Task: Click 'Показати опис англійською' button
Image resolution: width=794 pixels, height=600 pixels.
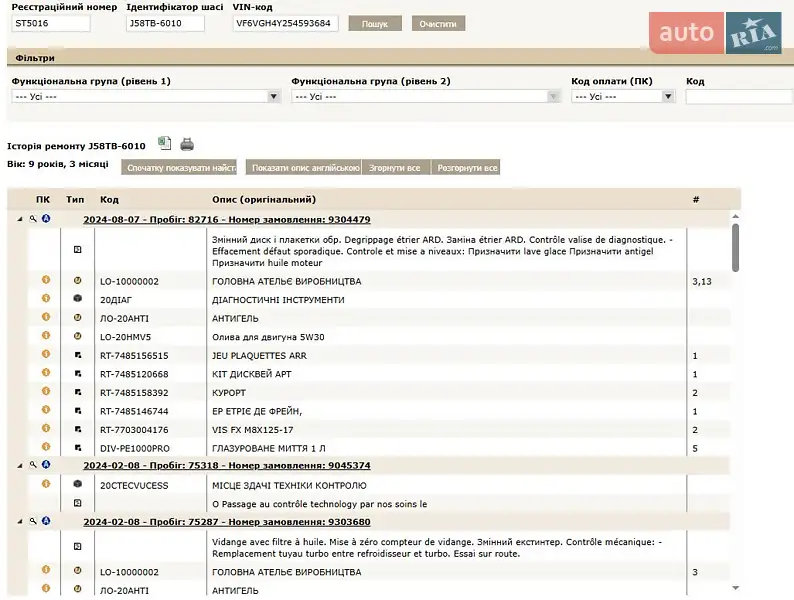Action: tap(303, 168)
